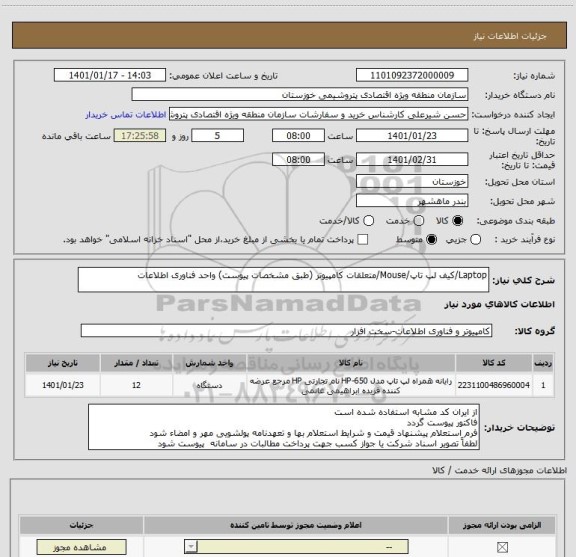Click the request creator name field
Viewport: 576px width, 557px height.
tap(318, 114)
